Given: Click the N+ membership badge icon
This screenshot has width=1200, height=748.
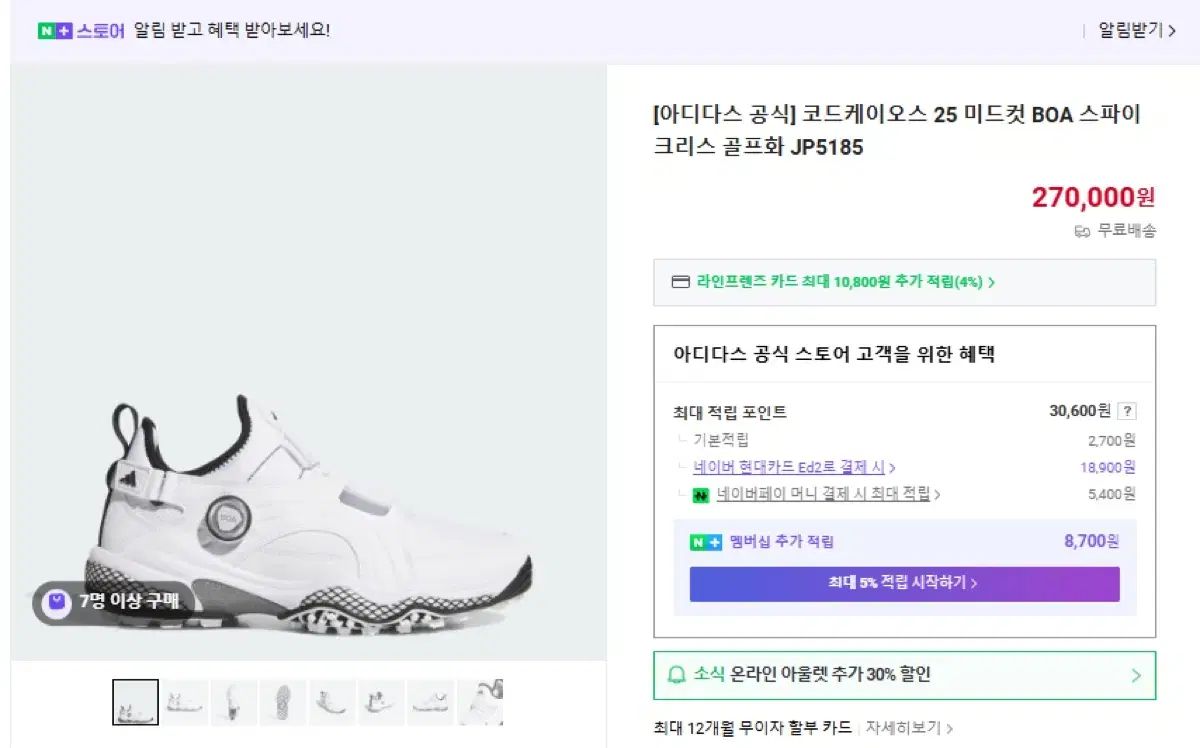Looking at the screenshot, I should pyautogui.click(x=705, y=542).
